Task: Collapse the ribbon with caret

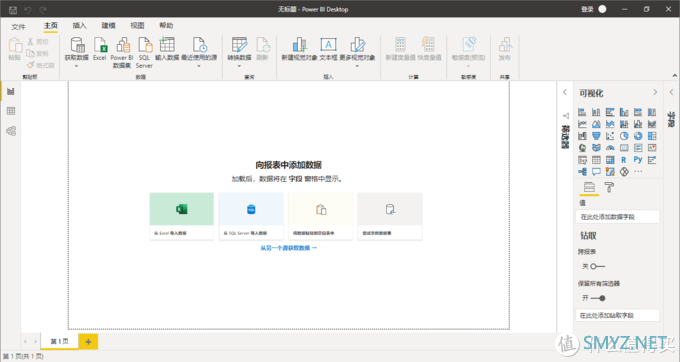Action: point(675,76)
